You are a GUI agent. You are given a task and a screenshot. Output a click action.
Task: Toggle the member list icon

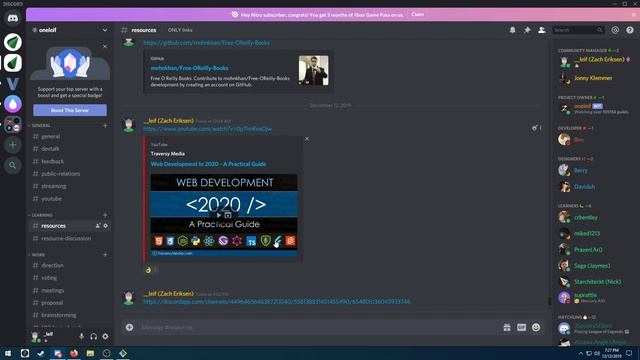(x=542, y=30)
